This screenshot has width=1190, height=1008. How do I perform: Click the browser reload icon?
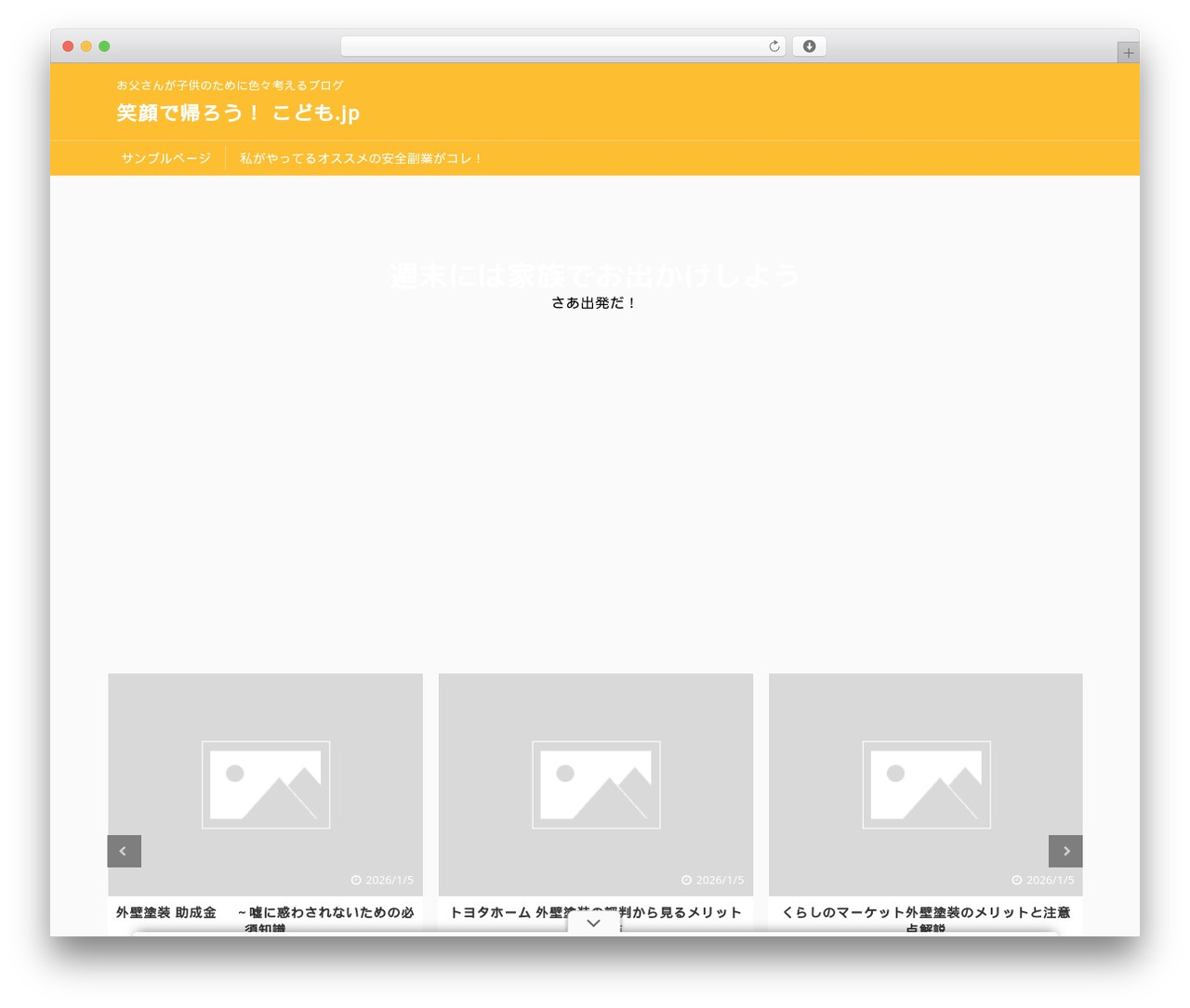coord(774,46)
